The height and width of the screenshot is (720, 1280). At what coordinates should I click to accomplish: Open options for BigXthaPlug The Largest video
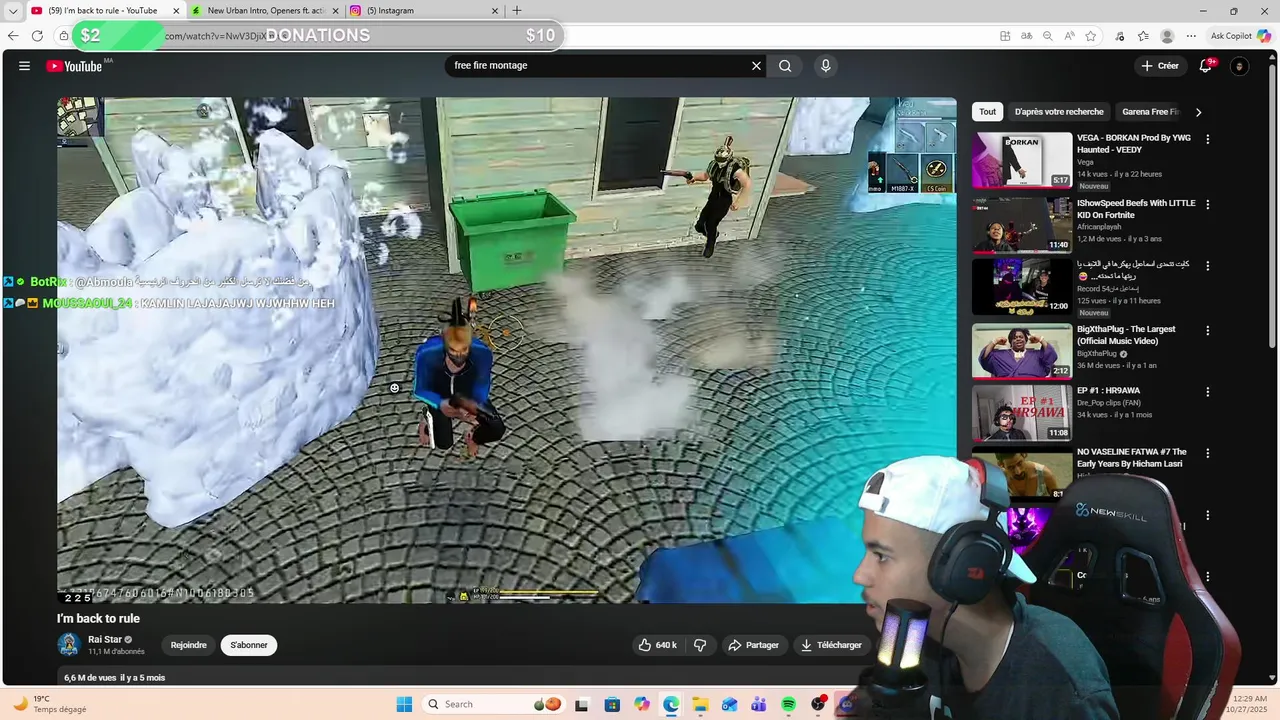click(x=1208, y=330)
